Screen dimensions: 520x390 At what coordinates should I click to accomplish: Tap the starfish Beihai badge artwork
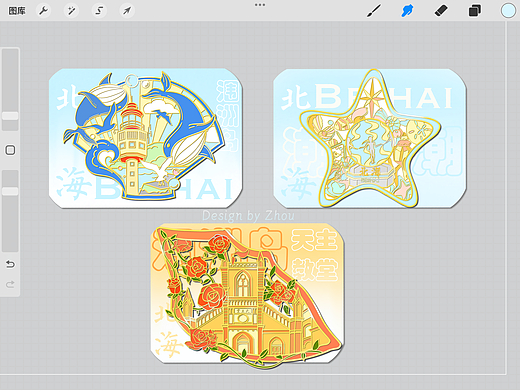(x=370, y=138)
